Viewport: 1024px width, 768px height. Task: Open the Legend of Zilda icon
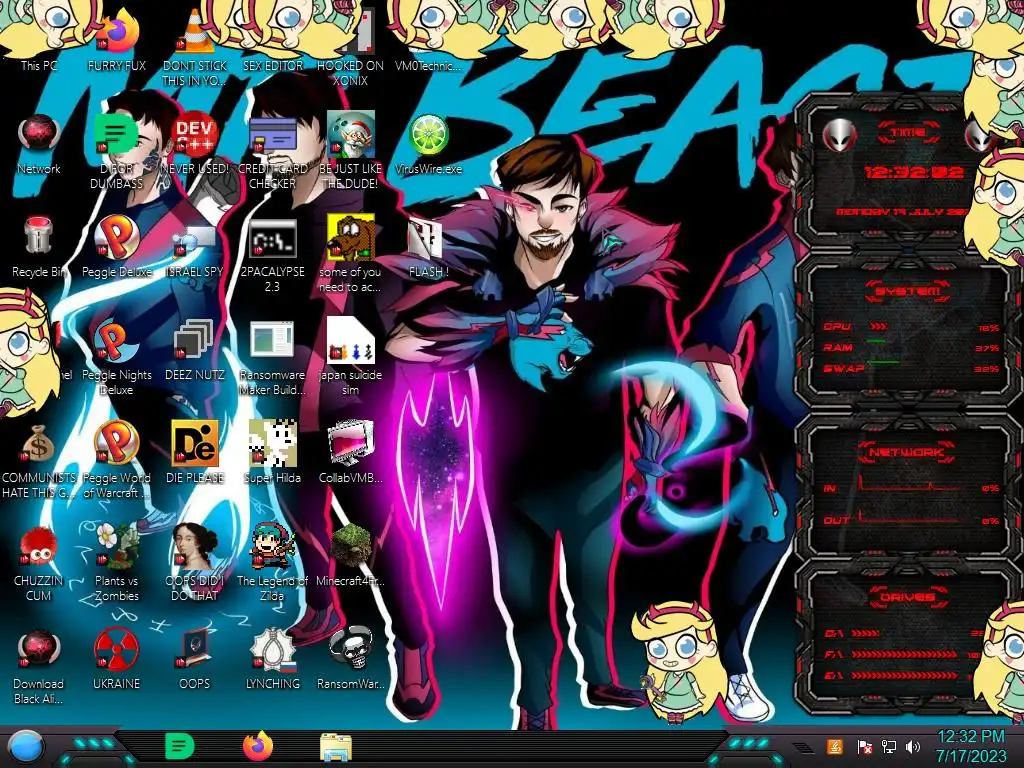[272, 562]
